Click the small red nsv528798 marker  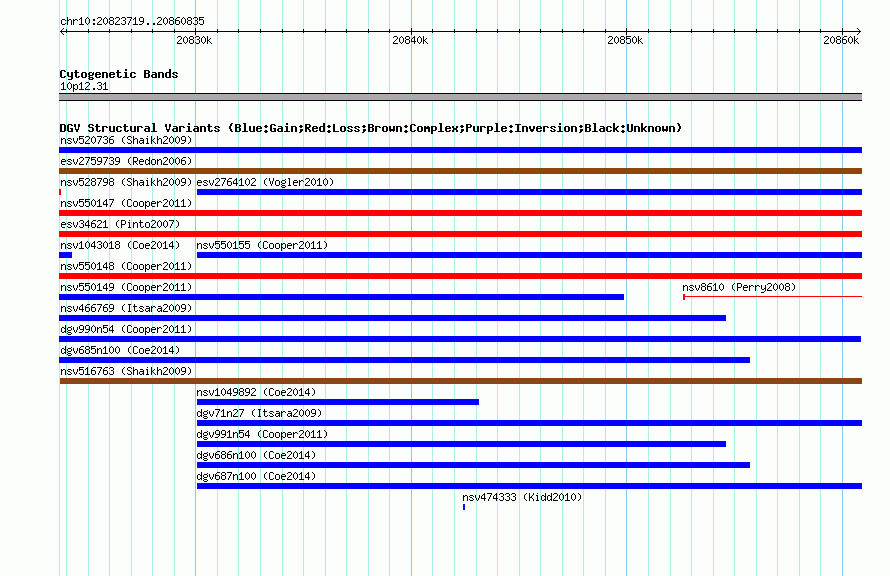(x=60, y=192)
